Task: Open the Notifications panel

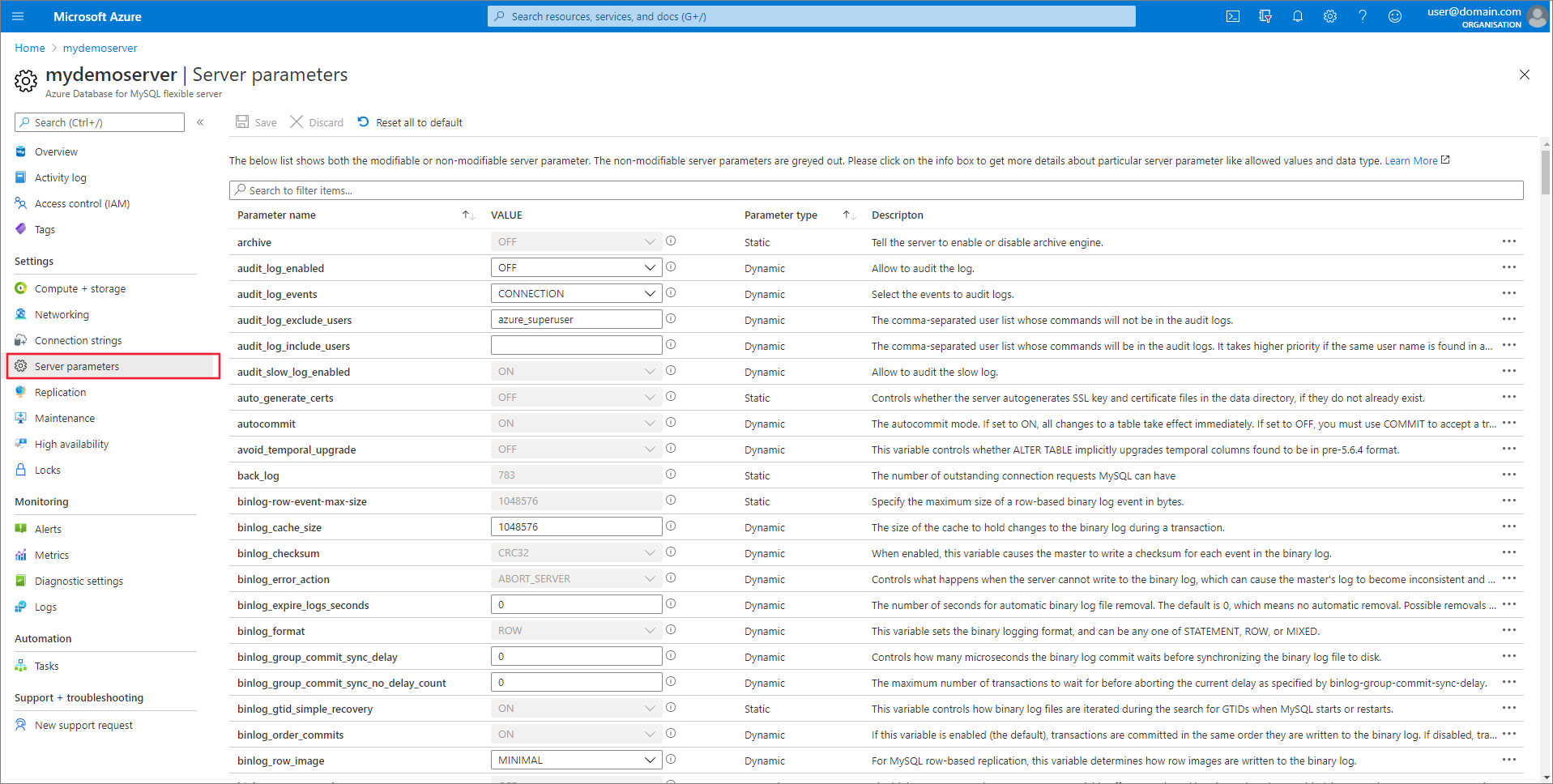Action: click(1297, 16)
